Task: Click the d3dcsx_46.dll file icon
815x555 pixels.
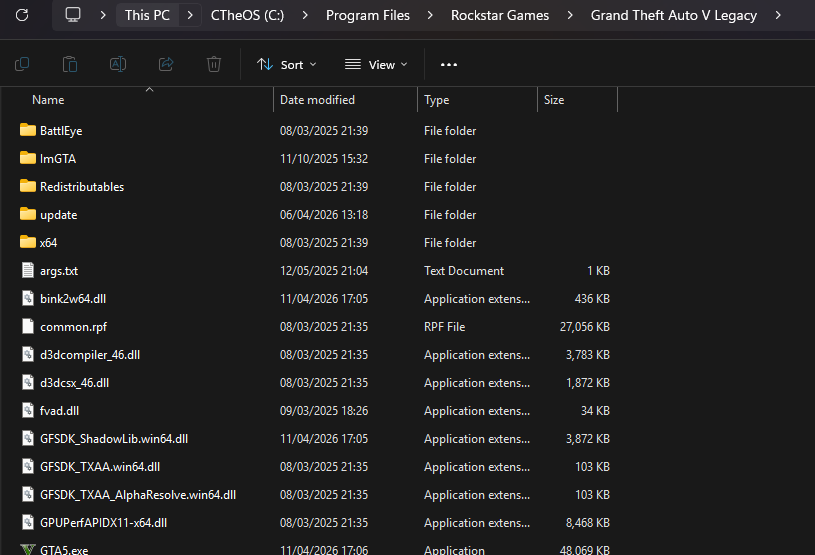Action: (28, 382)
